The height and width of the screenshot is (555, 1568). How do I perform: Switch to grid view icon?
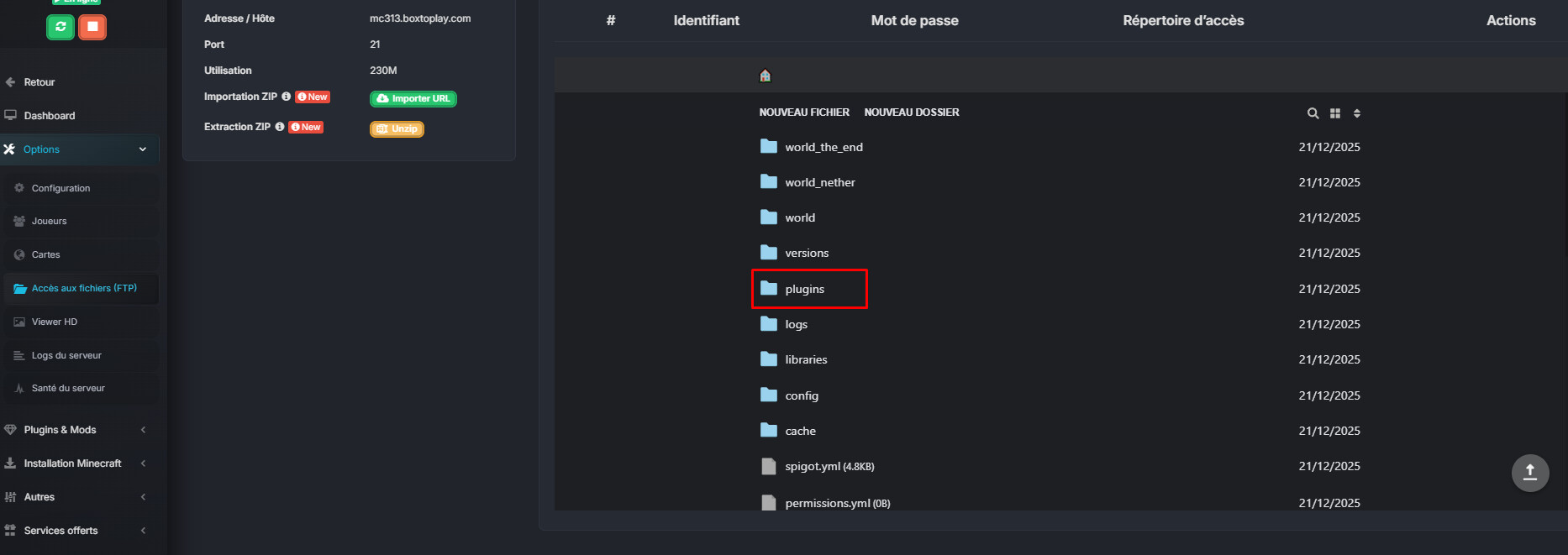tap(1335, 113)
